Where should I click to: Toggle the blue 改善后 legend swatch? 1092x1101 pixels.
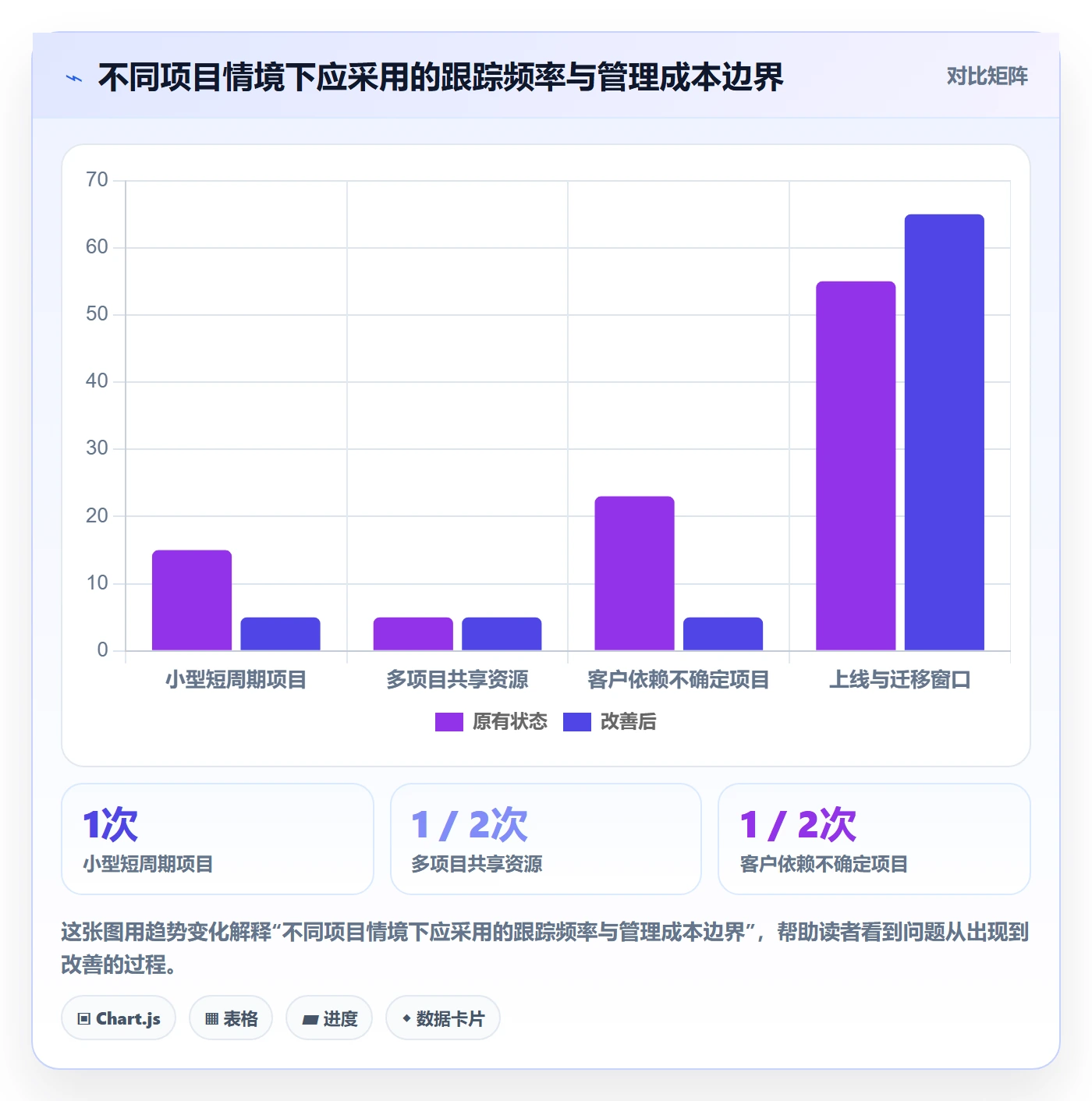click(577, 722)
